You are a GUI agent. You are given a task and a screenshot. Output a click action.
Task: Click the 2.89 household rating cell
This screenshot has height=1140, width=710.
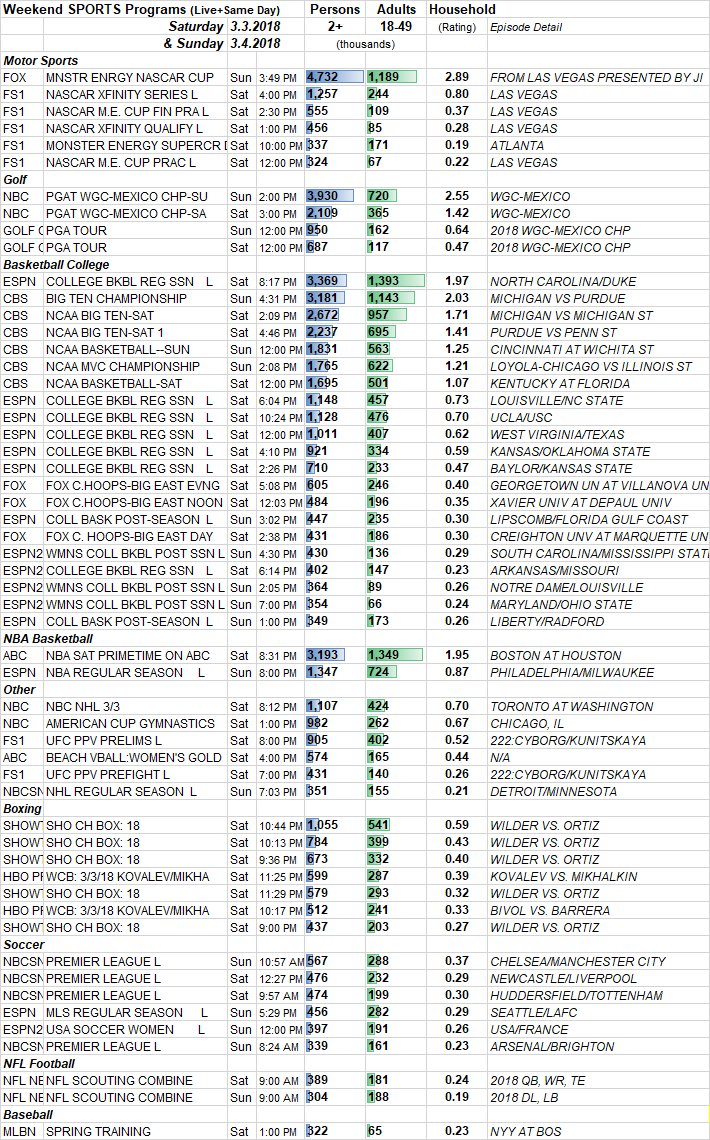click(x=457, y=77)
